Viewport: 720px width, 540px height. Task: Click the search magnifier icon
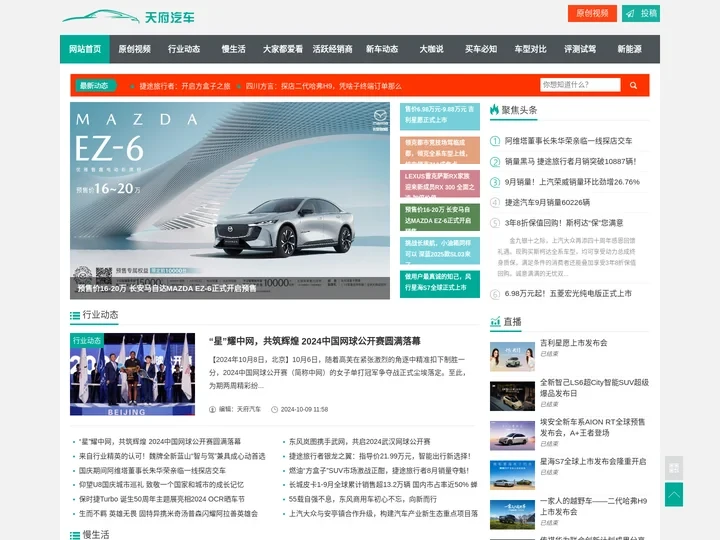tap(633, 85)
